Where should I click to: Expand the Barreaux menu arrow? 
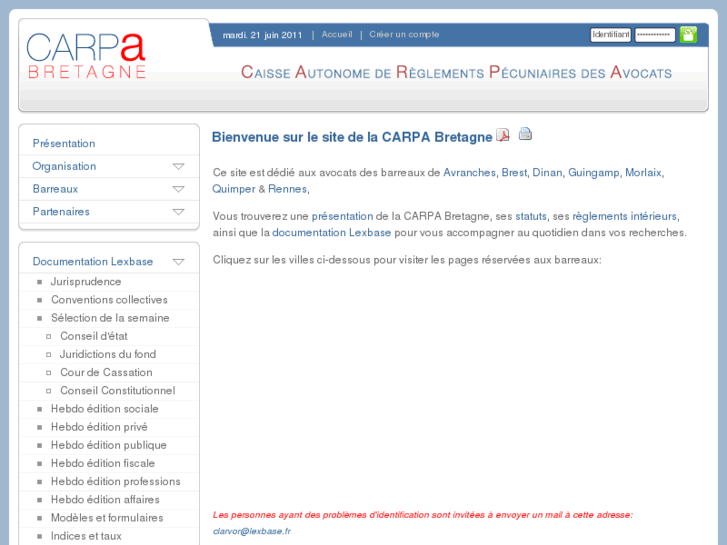point(179,189)
